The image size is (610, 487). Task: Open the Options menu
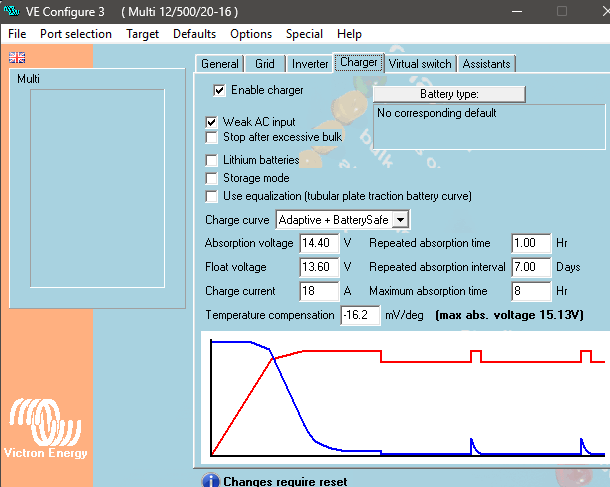251,34
